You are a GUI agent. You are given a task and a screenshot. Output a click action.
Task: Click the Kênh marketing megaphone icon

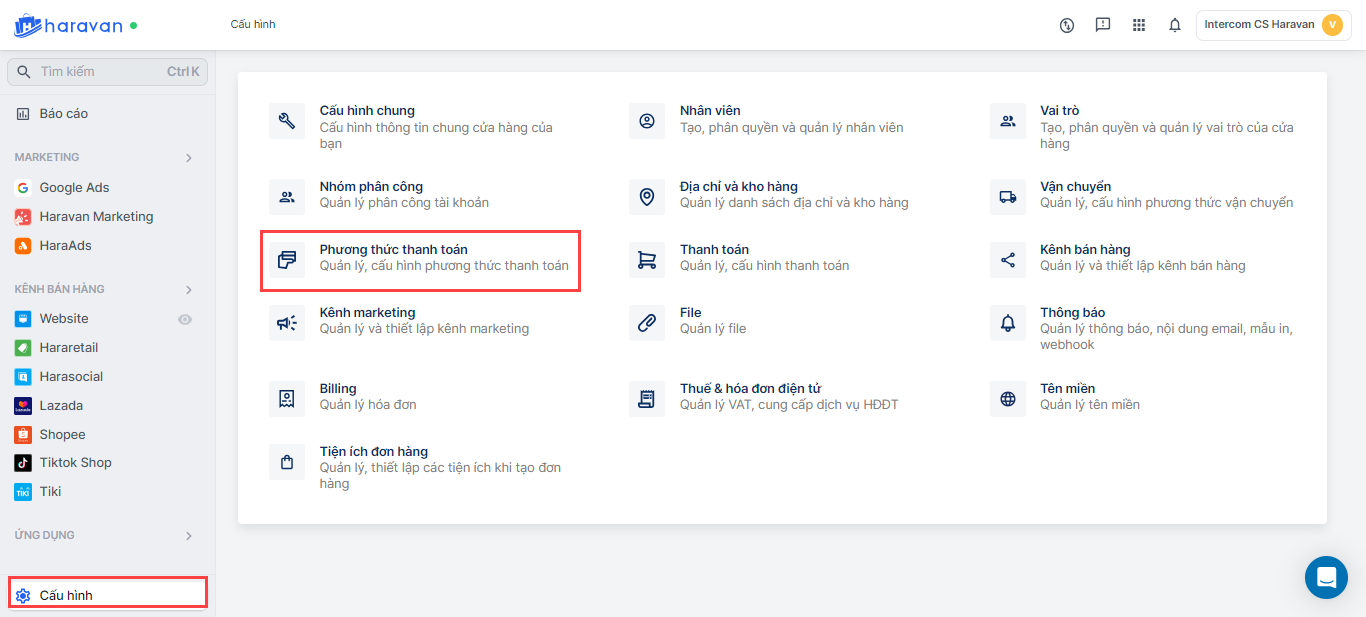pos(287,323)
